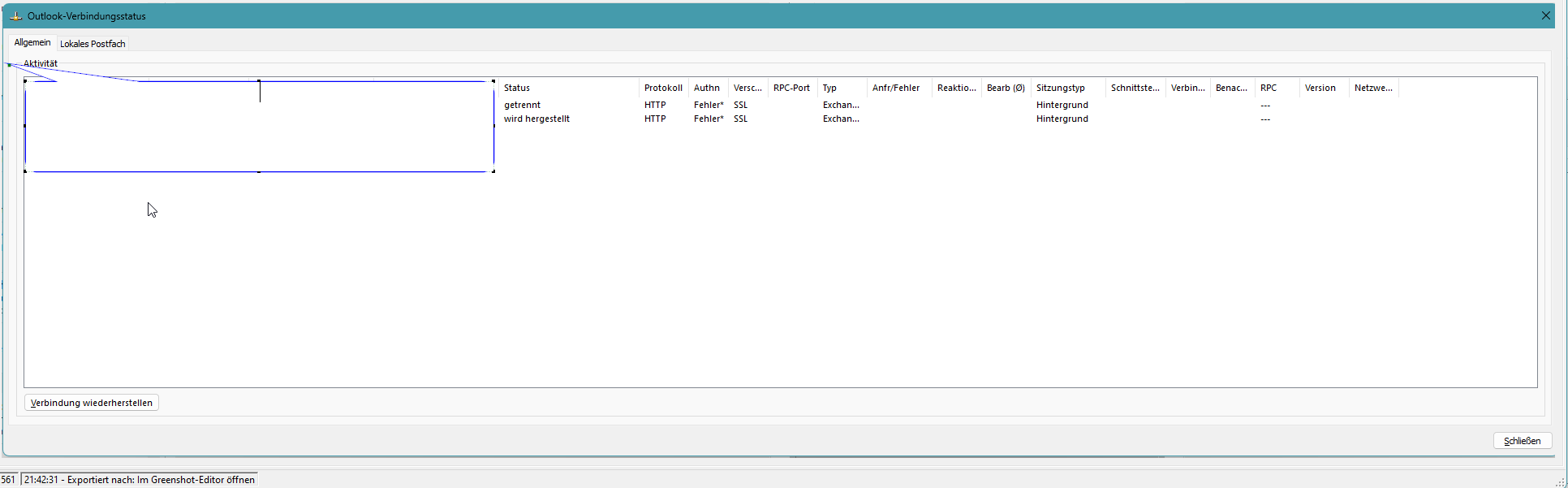Click HTTP in the wird hergestellt row
This screenshot has width=1568, height=488.
tap(655, 119)
